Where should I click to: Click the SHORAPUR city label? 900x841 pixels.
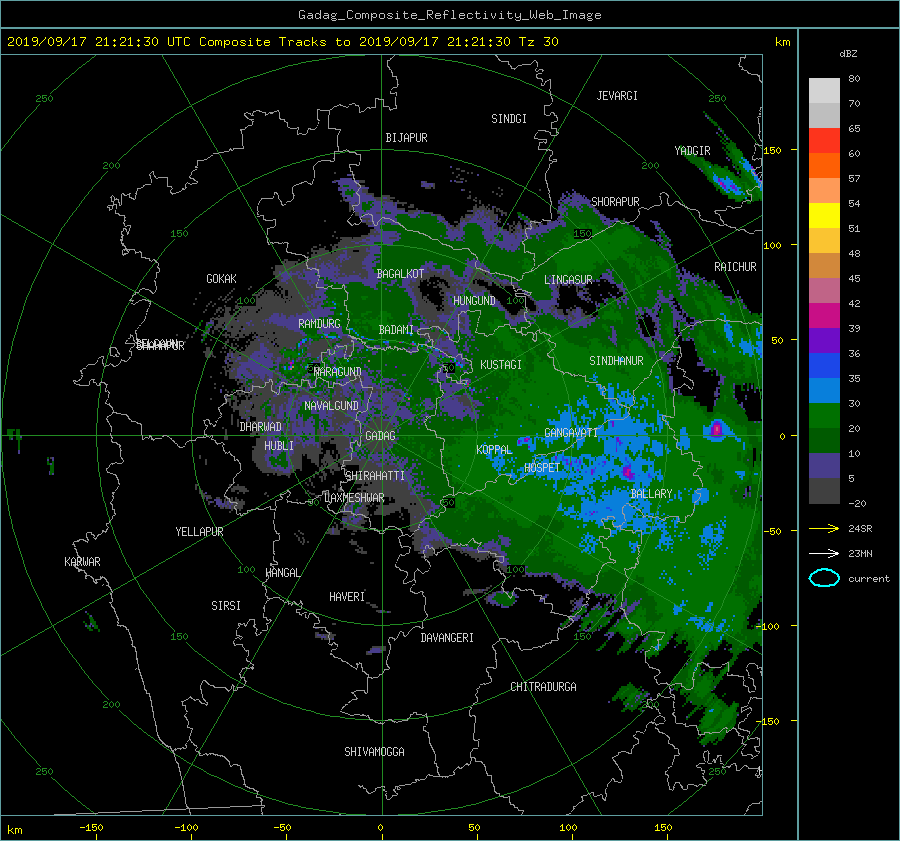tap(615, 201)
